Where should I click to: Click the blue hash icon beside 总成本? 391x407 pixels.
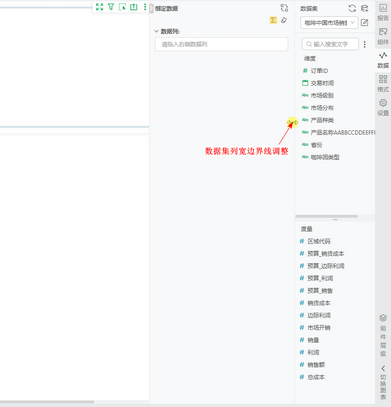click(302, 377)
